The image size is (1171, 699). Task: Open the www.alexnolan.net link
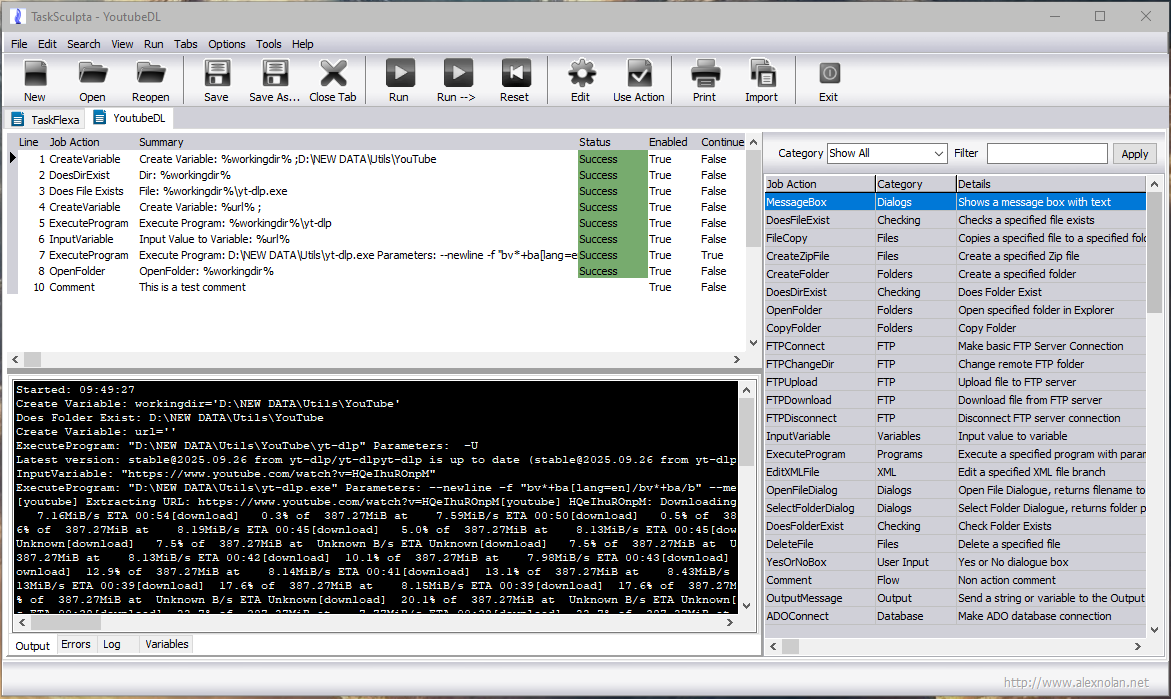click(1076, 683)
